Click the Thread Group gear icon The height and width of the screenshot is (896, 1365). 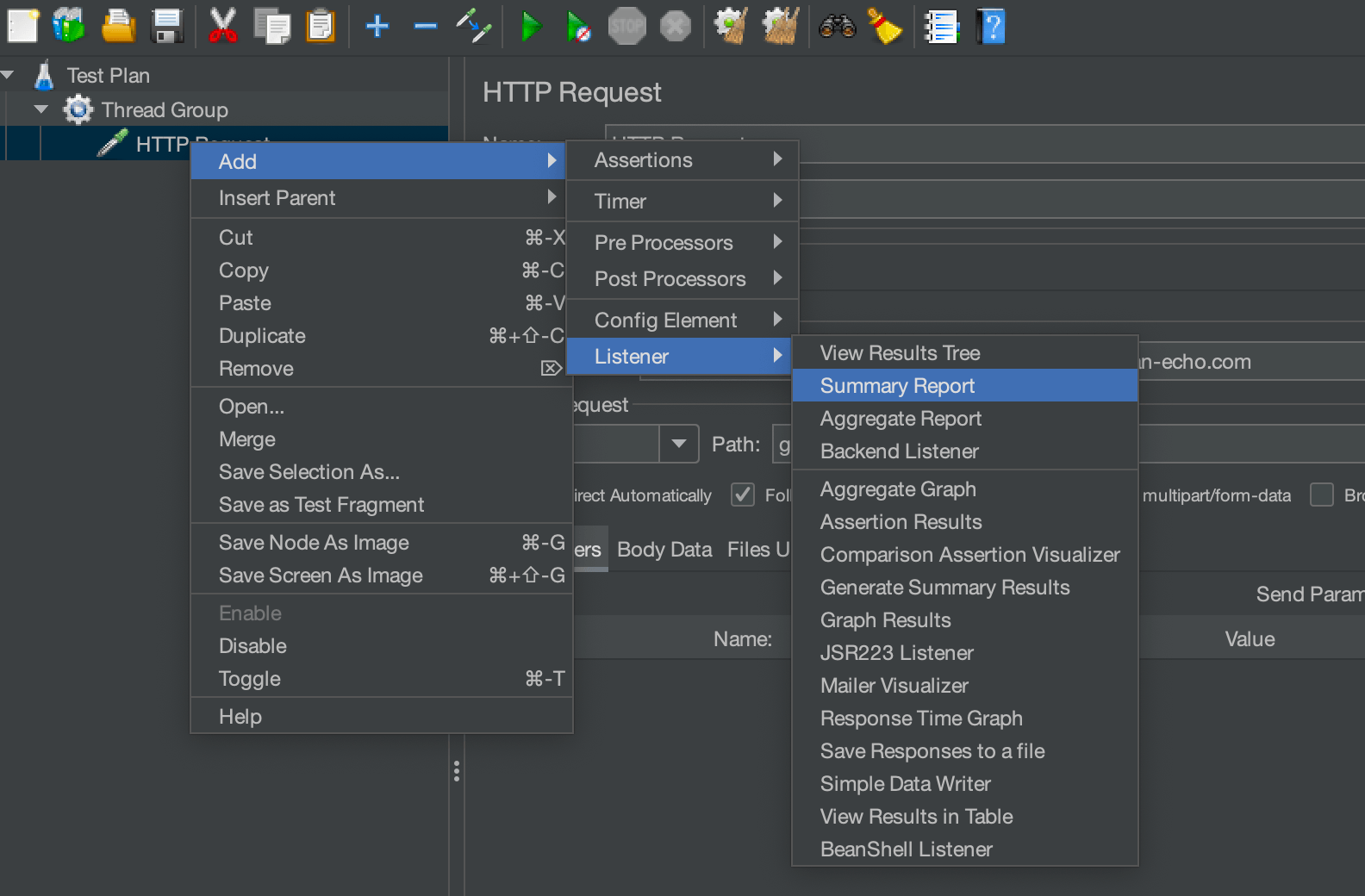click(x=78, y=109)
